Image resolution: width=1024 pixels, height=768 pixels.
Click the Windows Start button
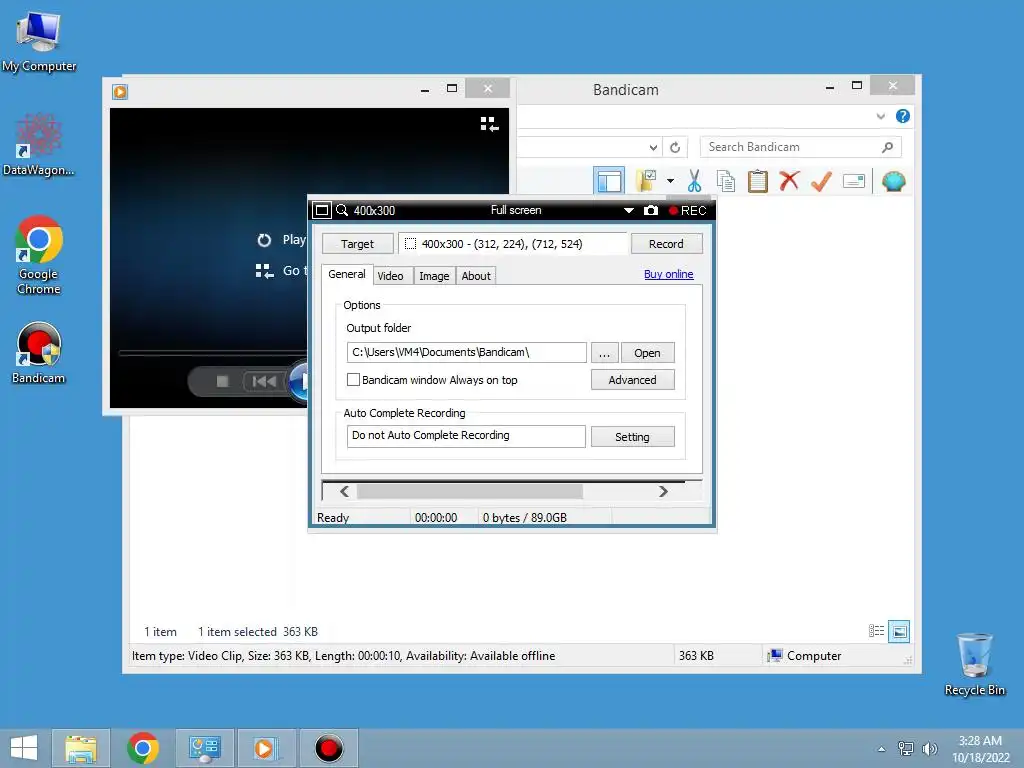pyautogui.click(x=24, y=748)
